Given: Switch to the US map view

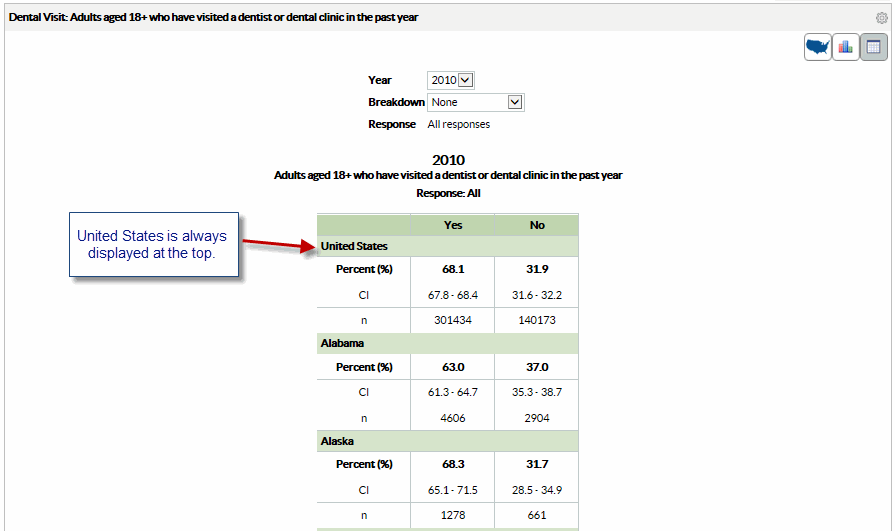Looking at the screenshot, I should point(818,47).
